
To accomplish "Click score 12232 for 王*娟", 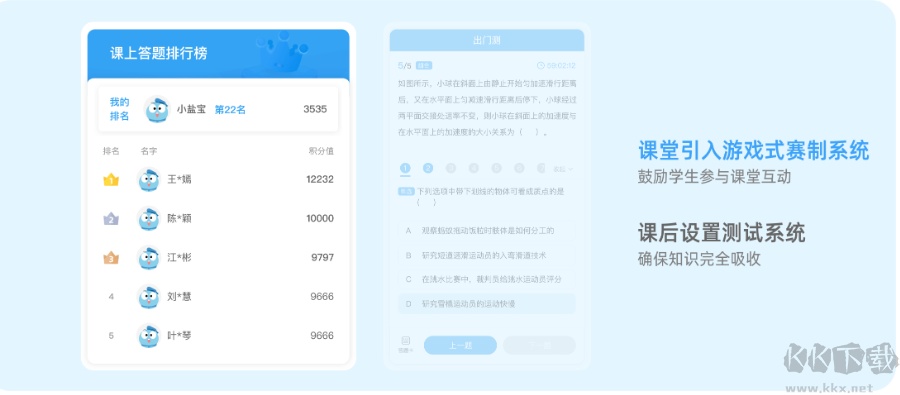I will pyautogui.click(x=320, y=180).
